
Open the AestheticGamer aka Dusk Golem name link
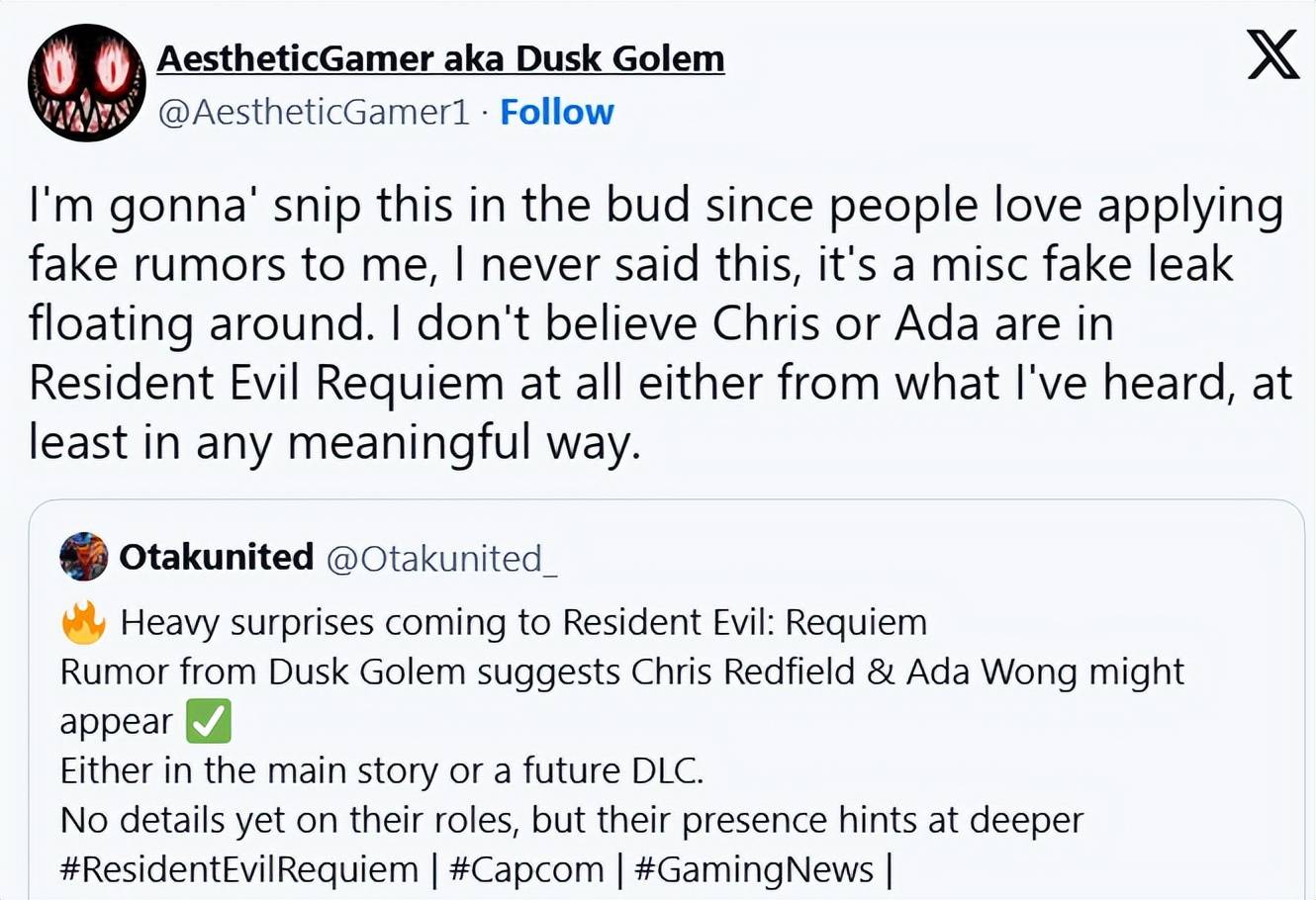coord(440,58)
